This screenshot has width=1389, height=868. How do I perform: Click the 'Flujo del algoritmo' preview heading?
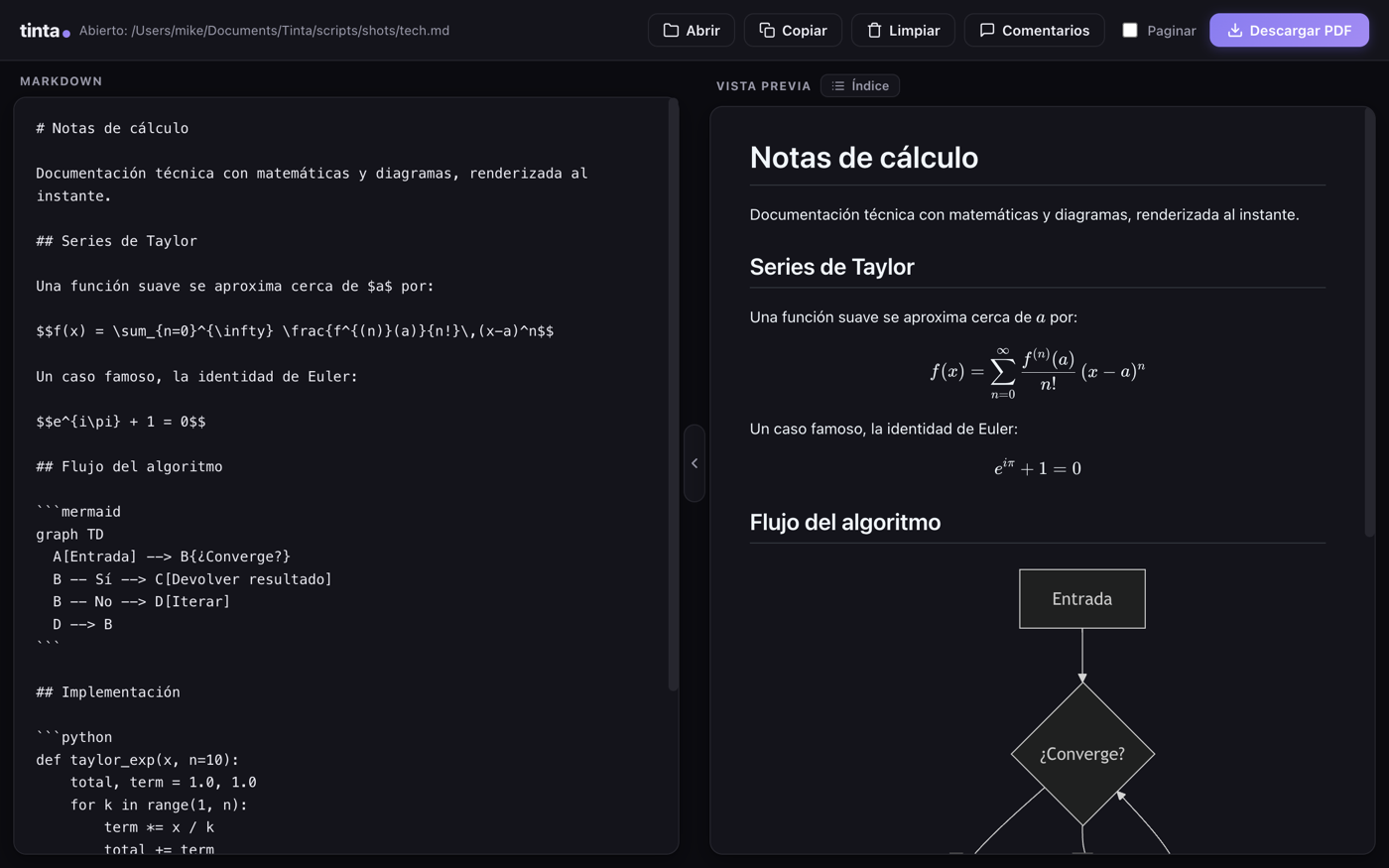coord(845,522)
